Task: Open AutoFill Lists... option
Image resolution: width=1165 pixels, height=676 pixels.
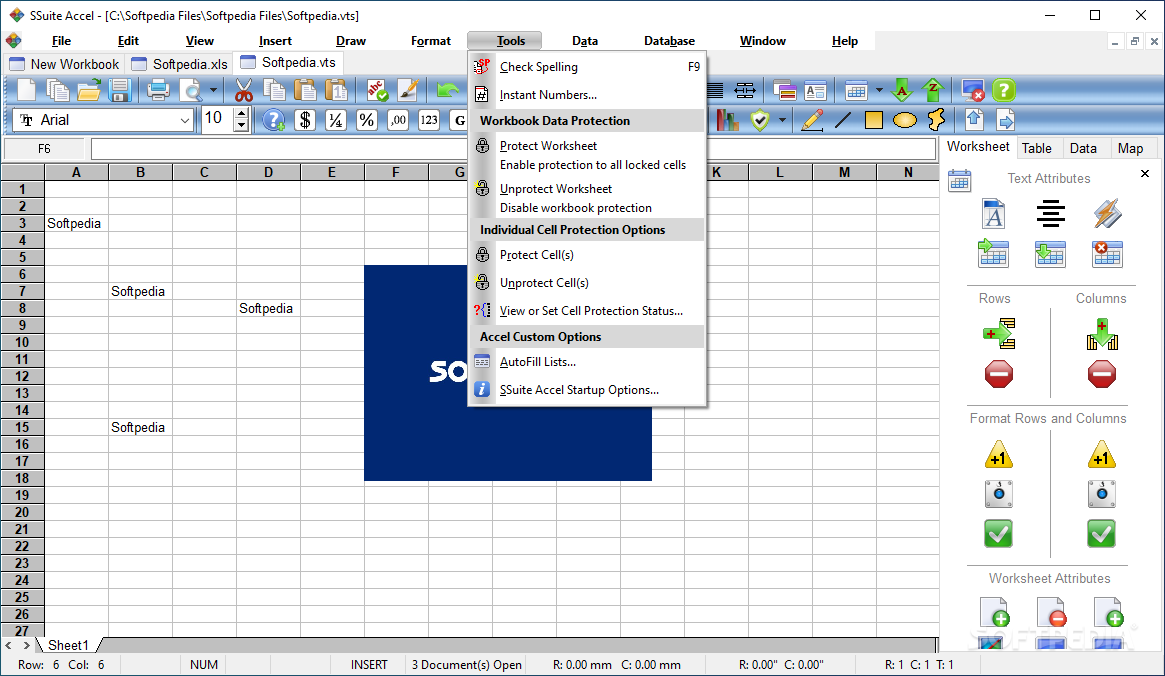Action: click(587, 362)
